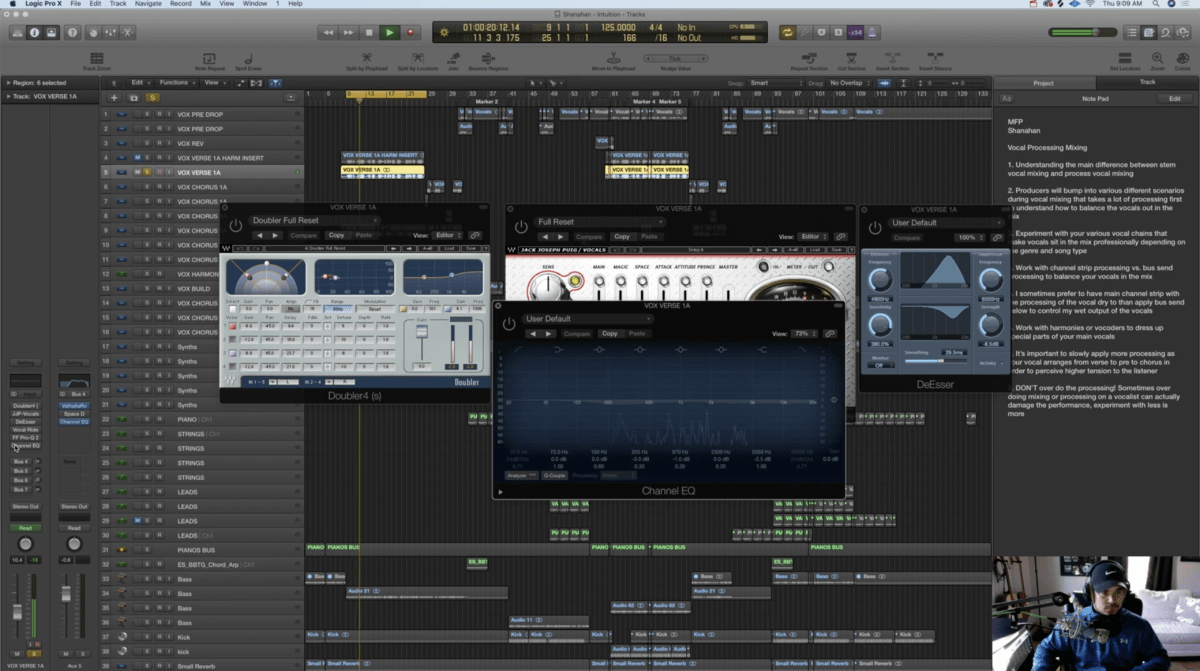Viewport: 1200px width, 671px height.
Task: Open the Functions dropdown in tracks area
Action: coord(176,82)
